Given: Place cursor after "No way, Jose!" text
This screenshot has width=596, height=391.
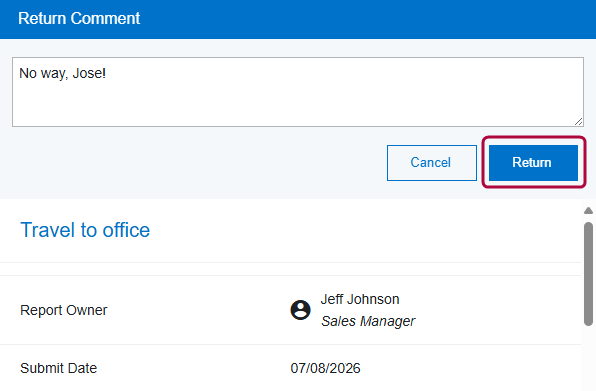Looking at the screenshot, I should (106, 73).
